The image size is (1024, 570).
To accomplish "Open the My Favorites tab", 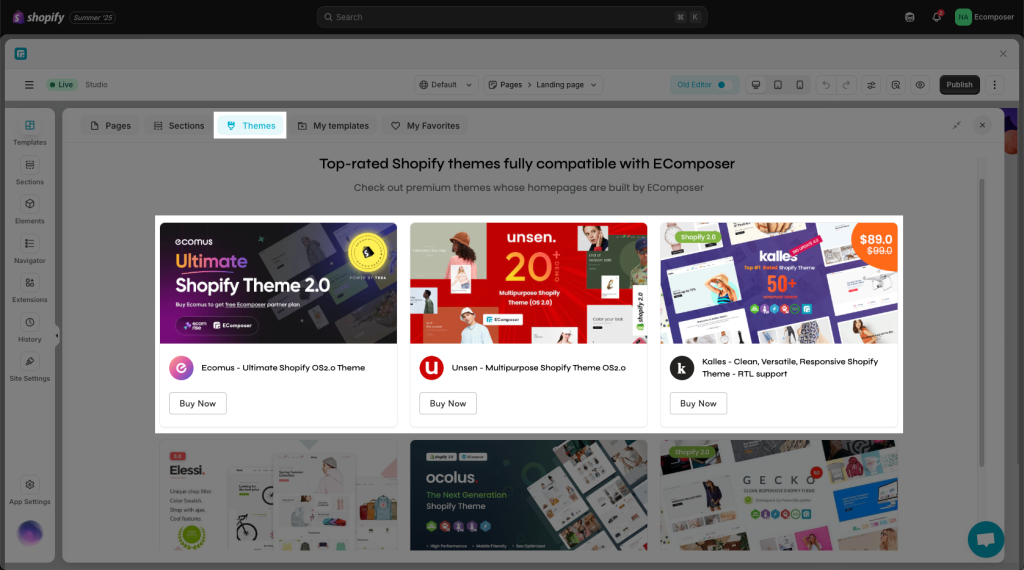I will (x=425, y=125).
